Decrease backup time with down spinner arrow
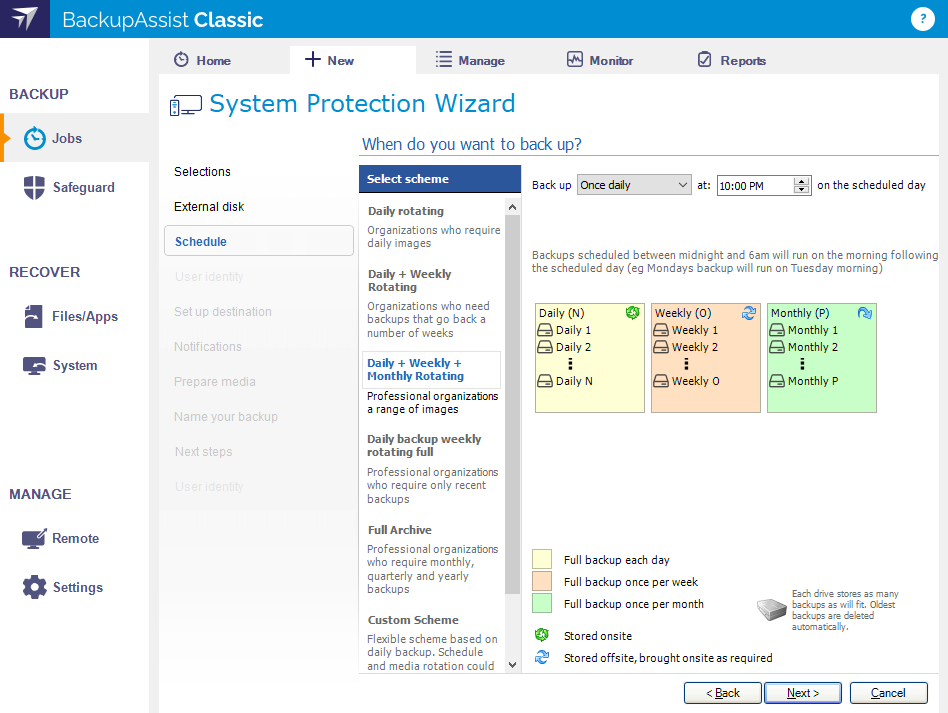Screen dimensions: 948x713 (x=802, y=189)
